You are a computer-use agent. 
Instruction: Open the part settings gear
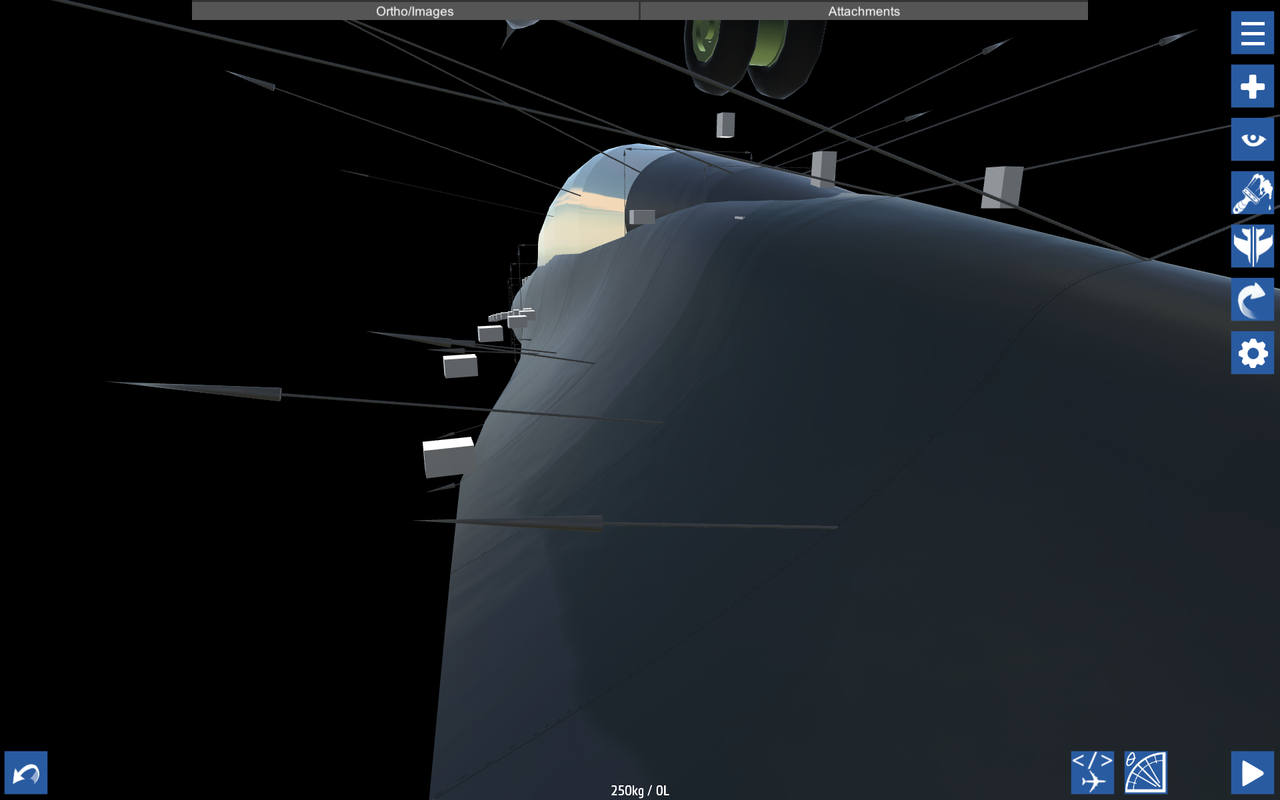point(1252,352)
